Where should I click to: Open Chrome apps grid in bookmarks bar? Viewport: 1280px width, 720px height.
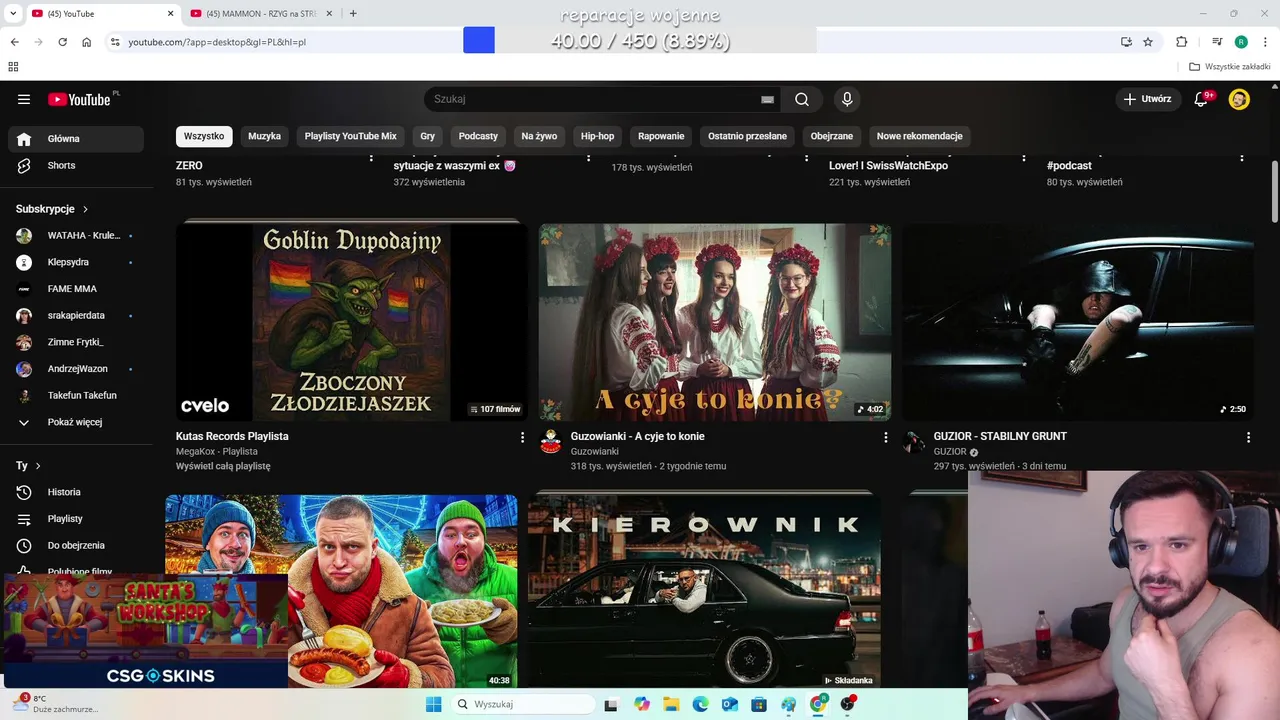click(13, 67)
